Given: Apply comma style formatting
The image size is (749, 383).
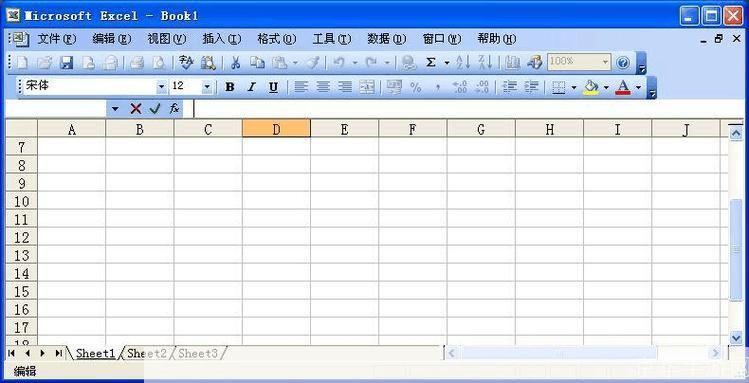Looking at the screenshot, I should [x=438, y=87].
